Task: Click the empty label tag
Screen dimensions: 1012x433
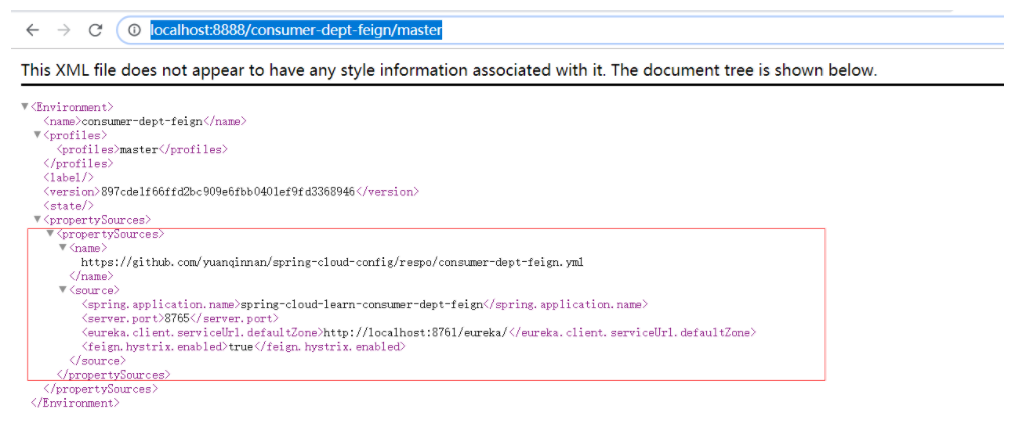Action: 69,177
